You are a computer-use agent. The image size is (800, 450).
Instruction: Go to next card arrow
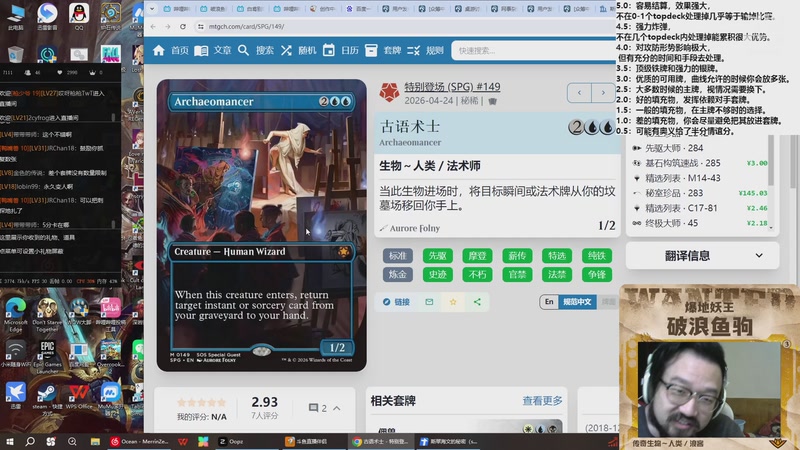[603, 93]
